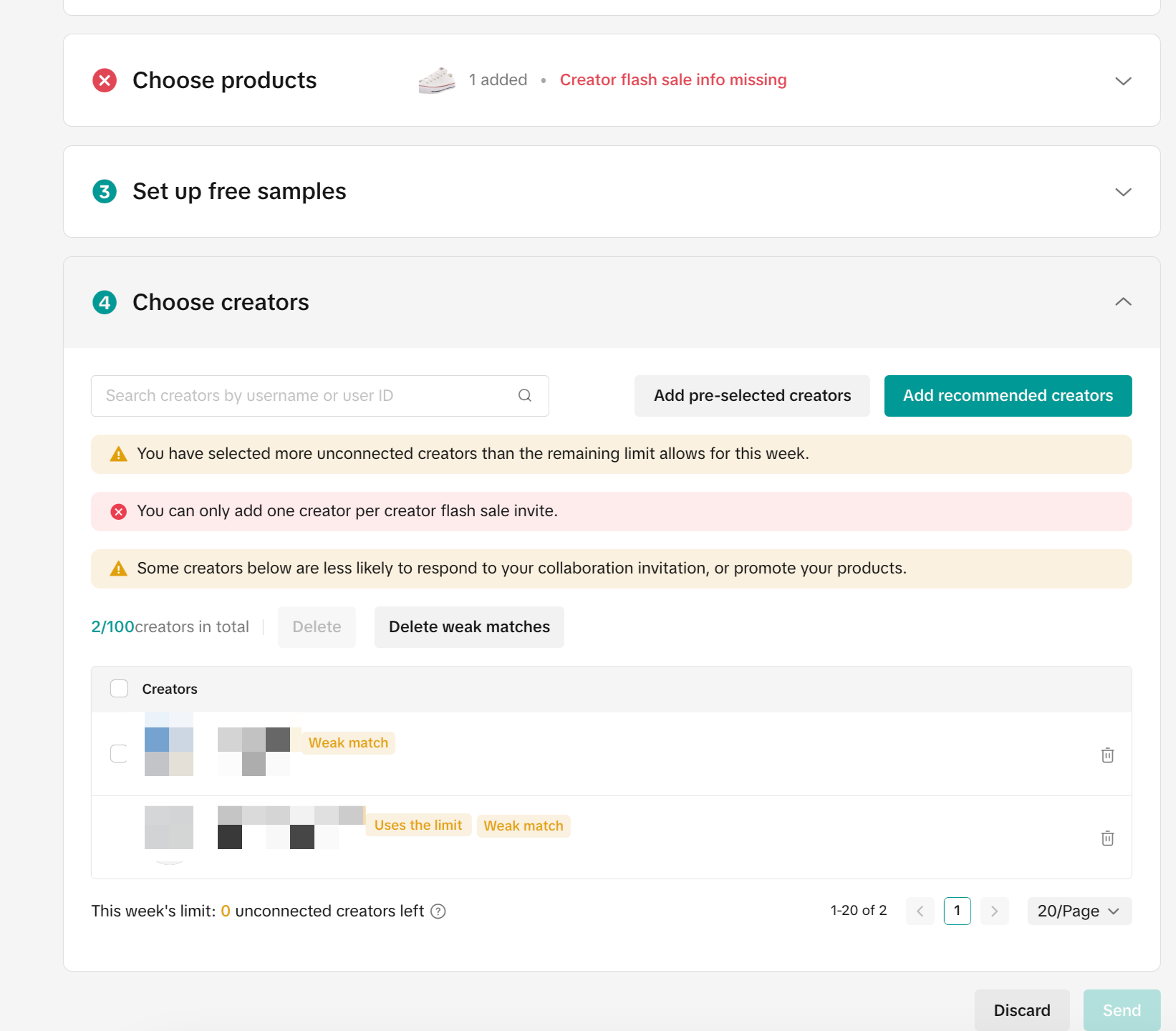Go to the next page arrow

click(994, 911)
